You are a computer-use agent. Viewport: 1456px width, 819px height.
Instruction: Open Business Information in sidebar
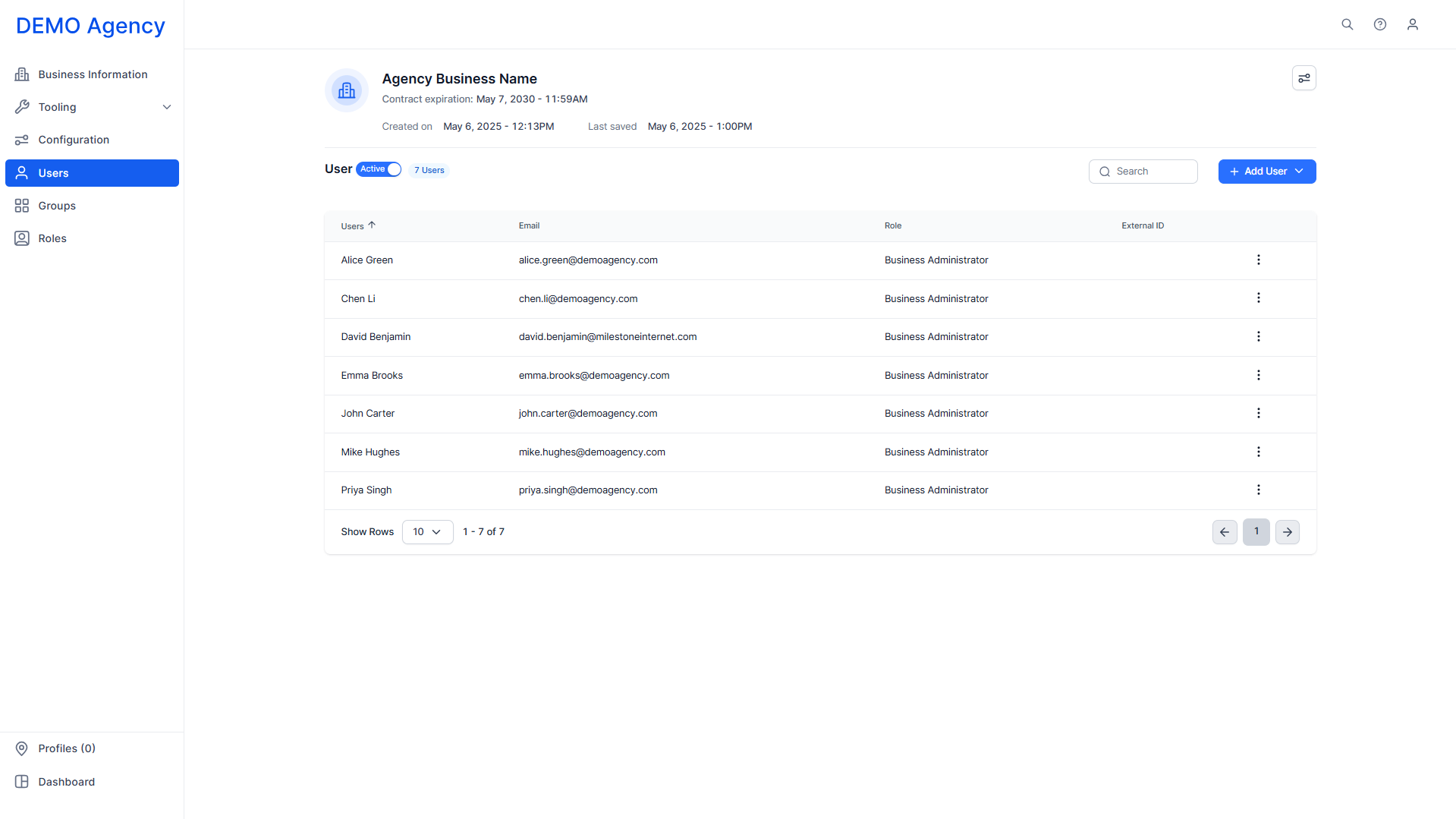(x=92, y=74)
